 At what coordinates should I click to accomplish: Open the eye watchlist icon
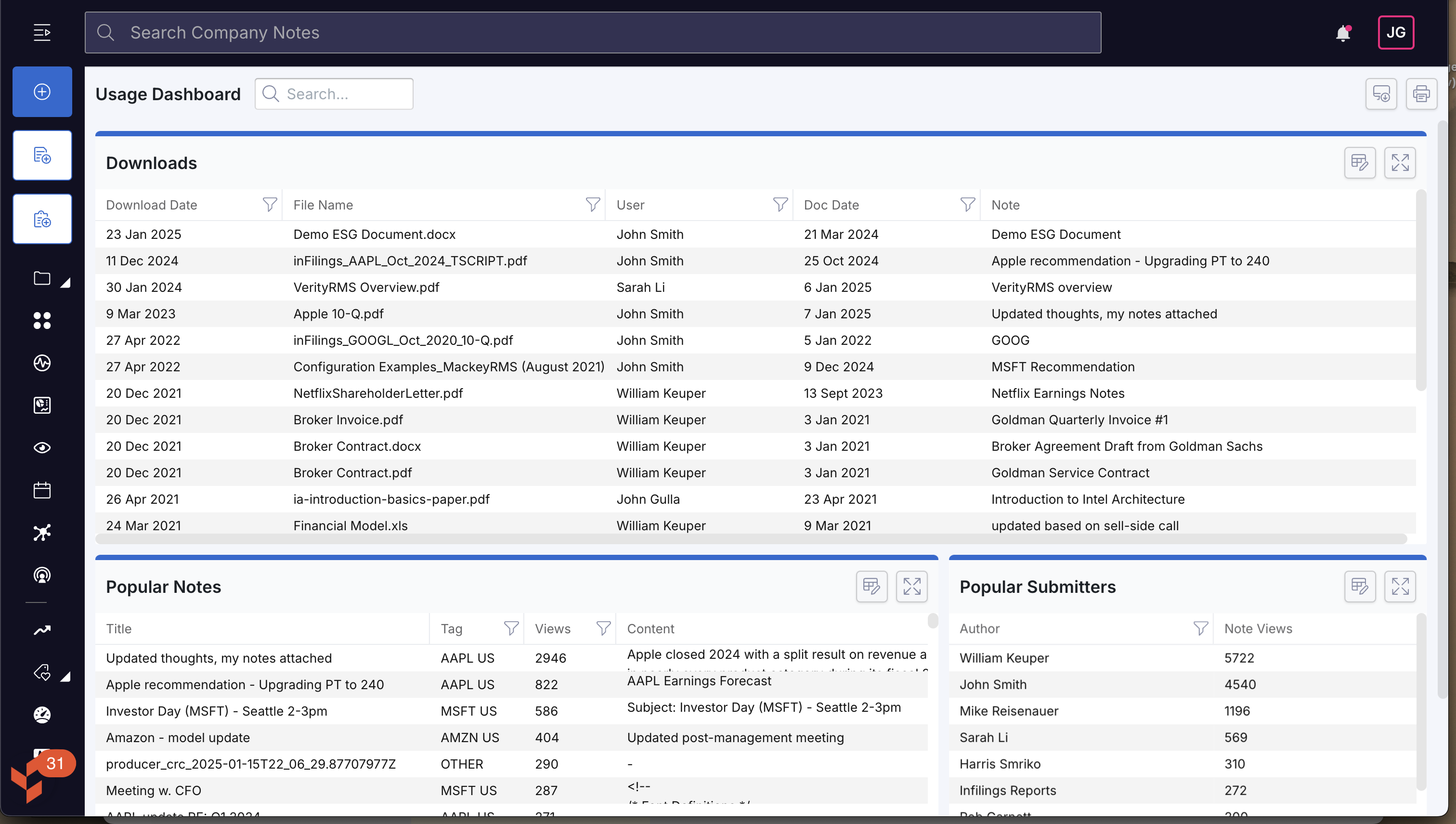coord(42,448)
